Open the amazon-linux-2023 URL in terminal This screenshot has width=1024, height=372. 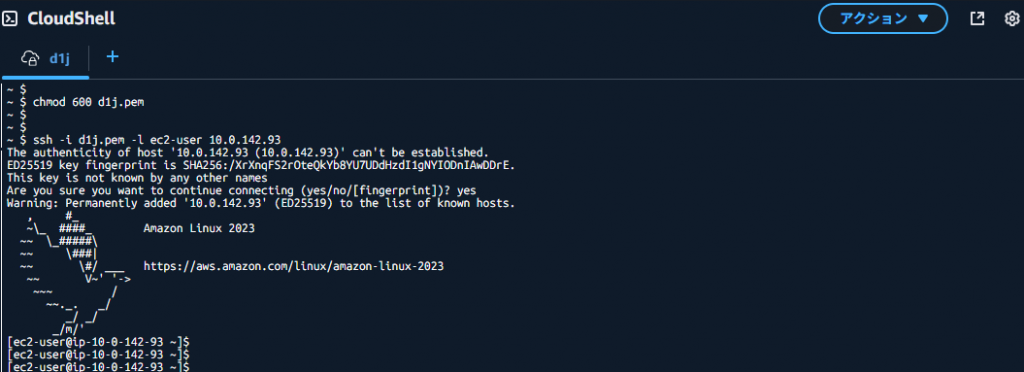click(293, 266)
